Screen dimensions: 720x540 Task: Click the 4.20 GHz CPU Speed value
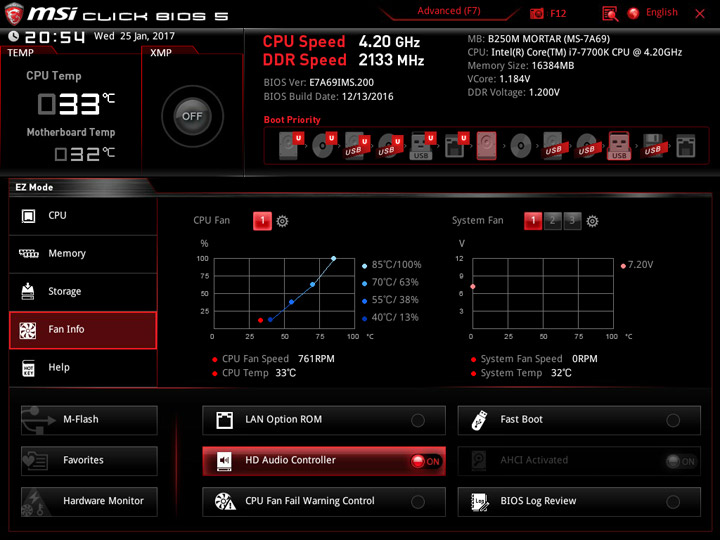[389, 42]
